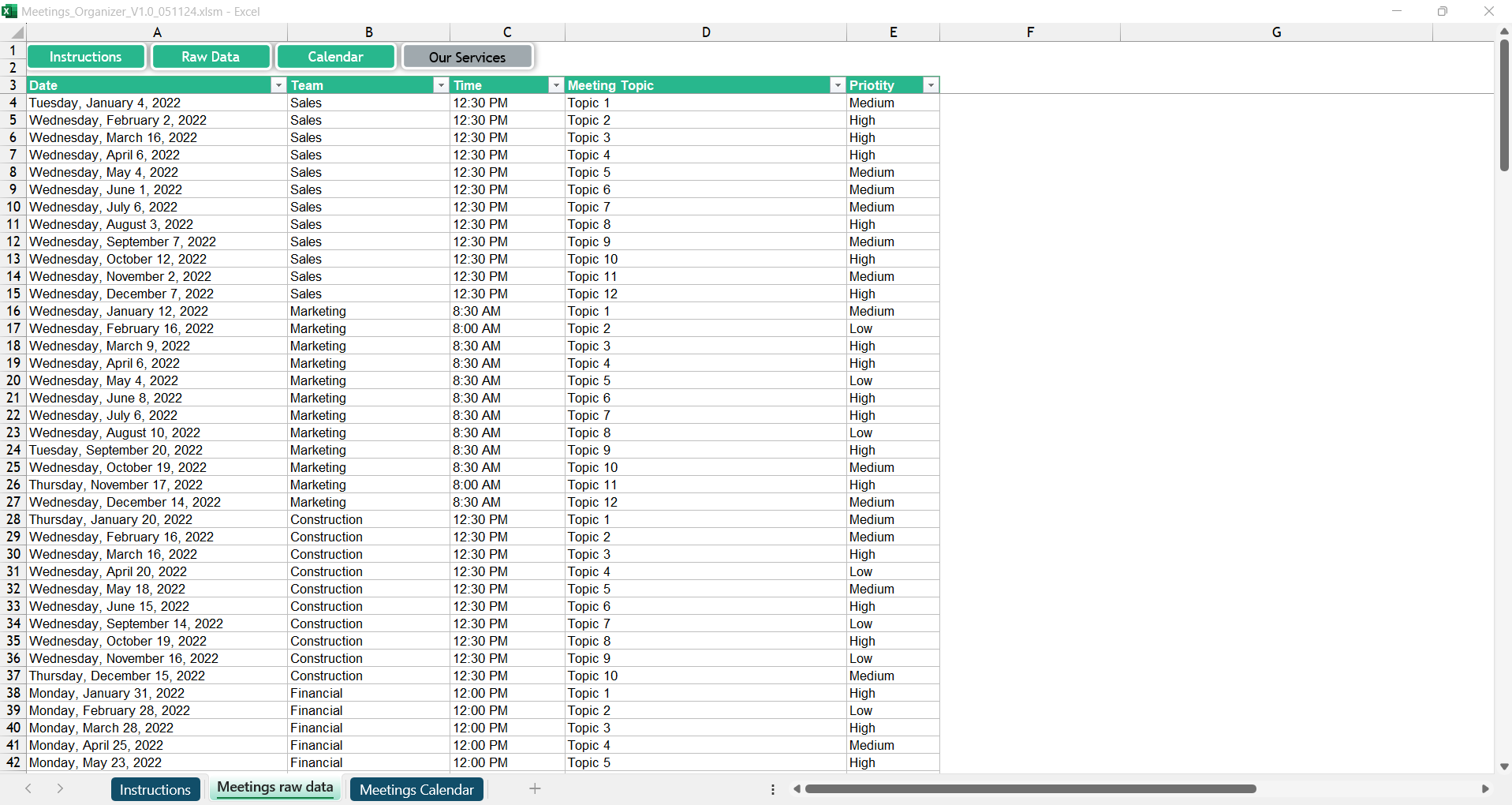
Task: Click the horizontal scrollbar right arrow
Action: pos(1485,788)
